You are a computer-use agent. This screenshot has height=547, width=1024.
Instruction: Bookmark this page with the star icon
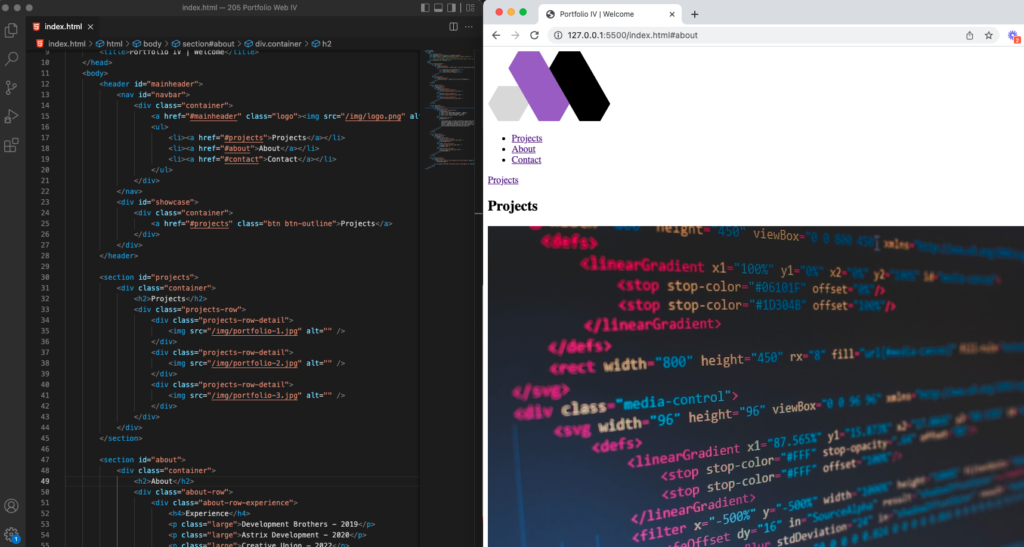(x=989, y=35)
